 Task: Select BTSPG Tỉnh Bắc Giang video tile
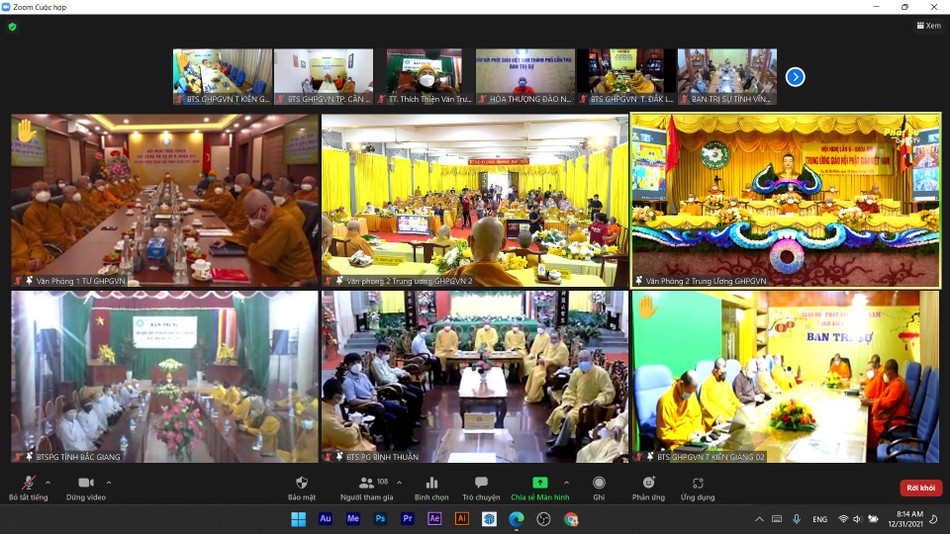(x=164, y=376)
